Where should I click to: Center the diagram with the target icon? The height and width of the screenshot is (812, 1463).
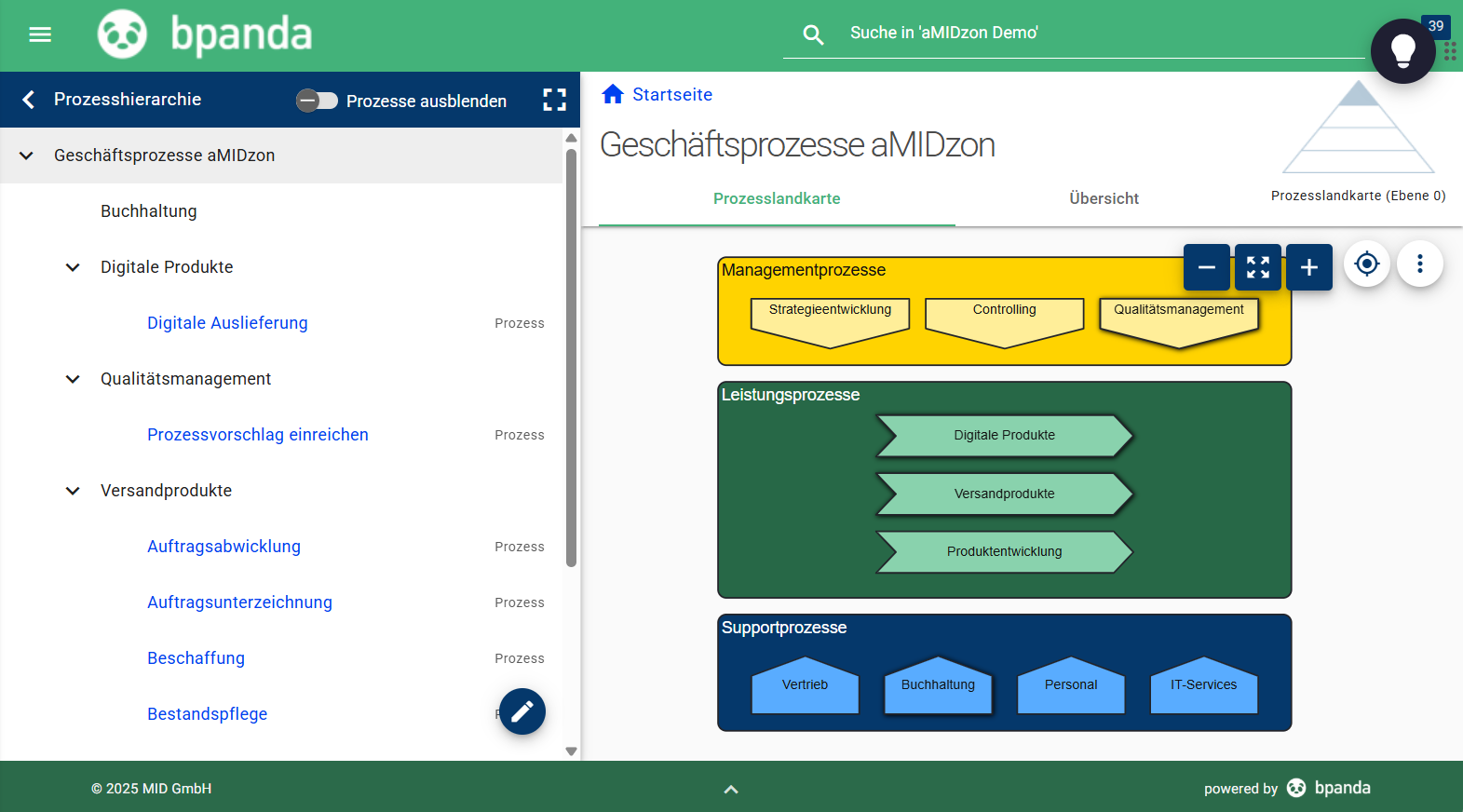1367,264
